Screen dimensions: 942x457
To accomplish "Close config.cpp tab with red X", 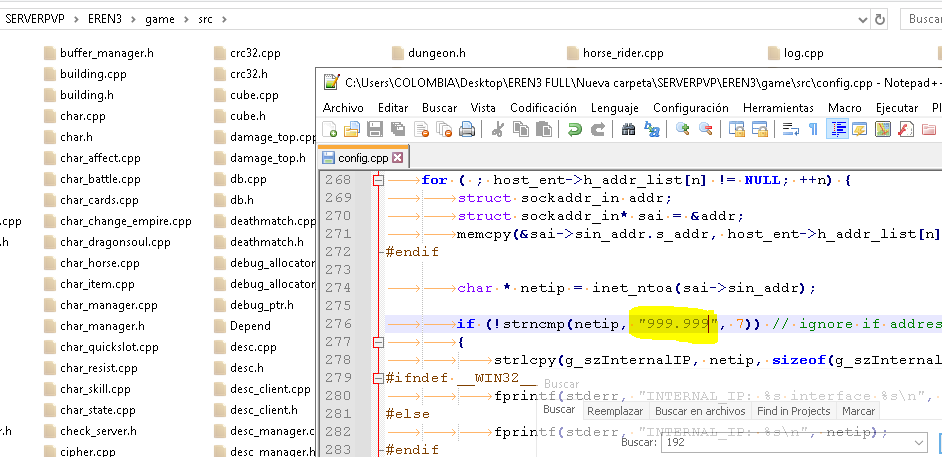I will [397, 157].
